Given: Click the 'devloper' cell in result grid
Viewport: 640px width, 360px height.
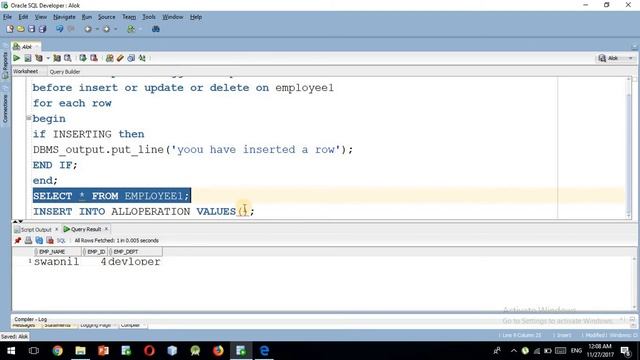Looking at the screenshot, I should tap(134, 262).
